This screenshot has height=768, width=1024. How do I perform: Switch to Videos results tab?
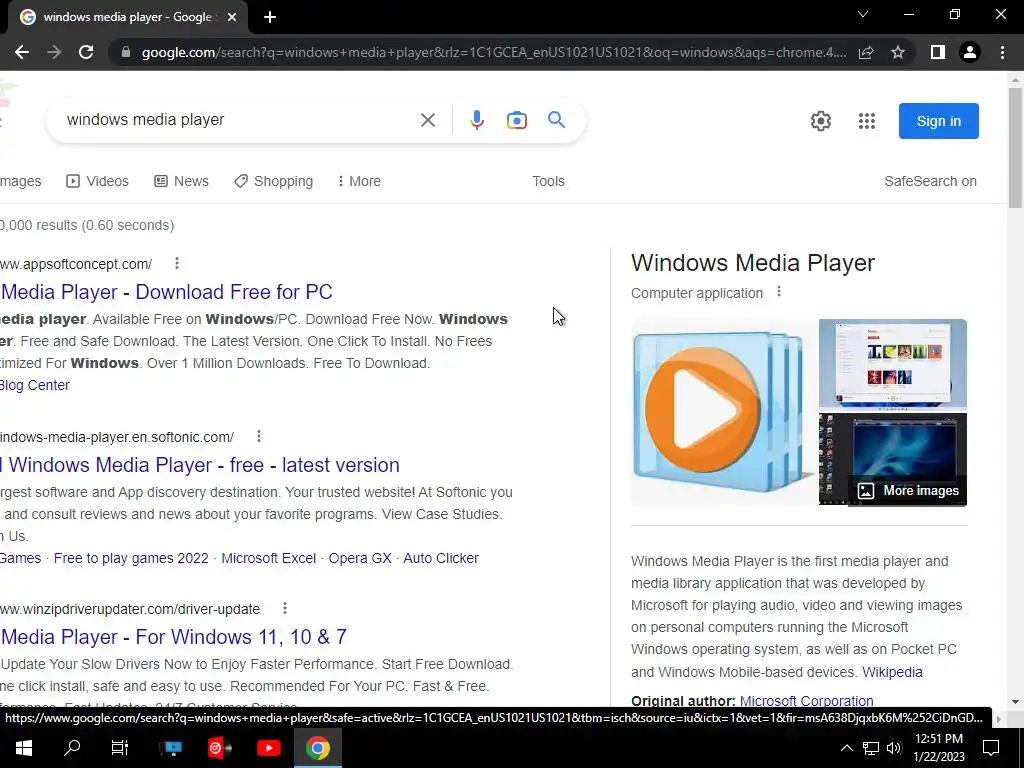tap(97, 182)
